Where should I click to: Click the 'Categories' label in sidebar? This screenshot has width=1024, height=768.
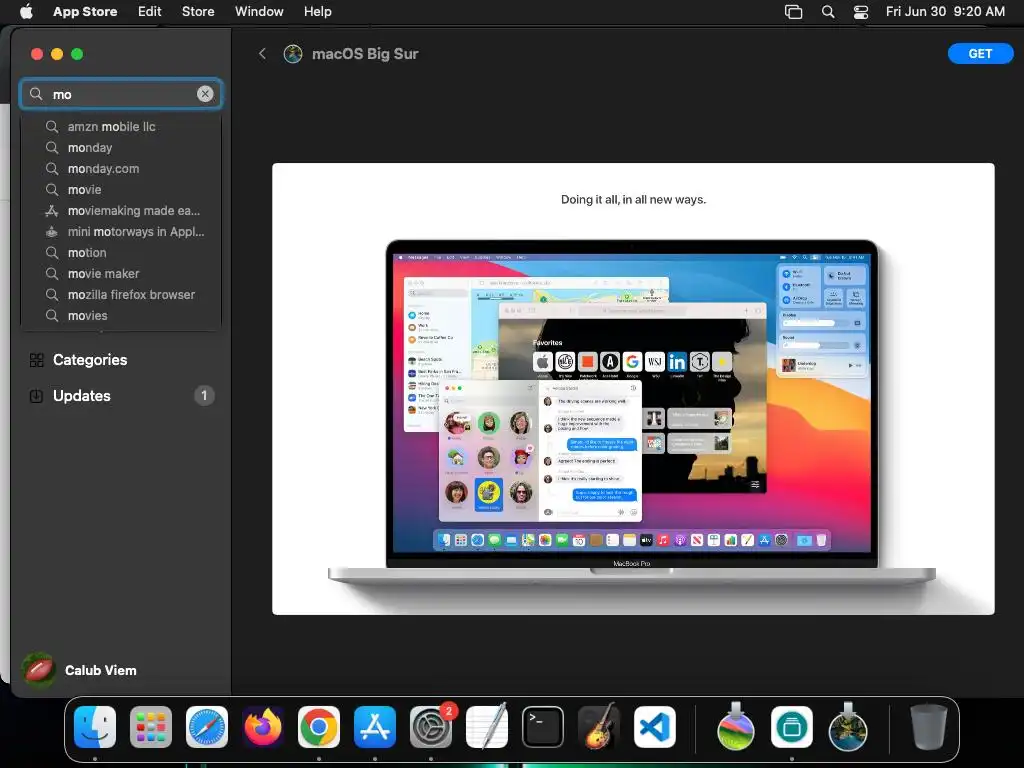coord(90,360)
